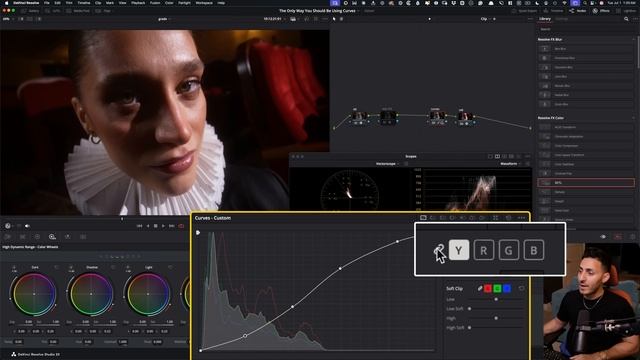
Task: Collapse the Resolve FX Blur section
Action: tap(633, 39)
